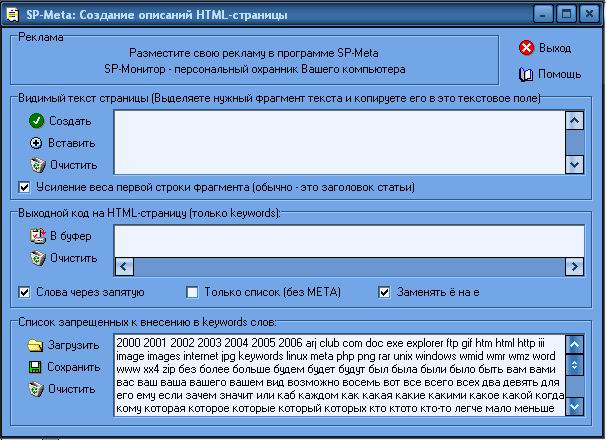Maximize the SP-Meta window

click(566, 15)
